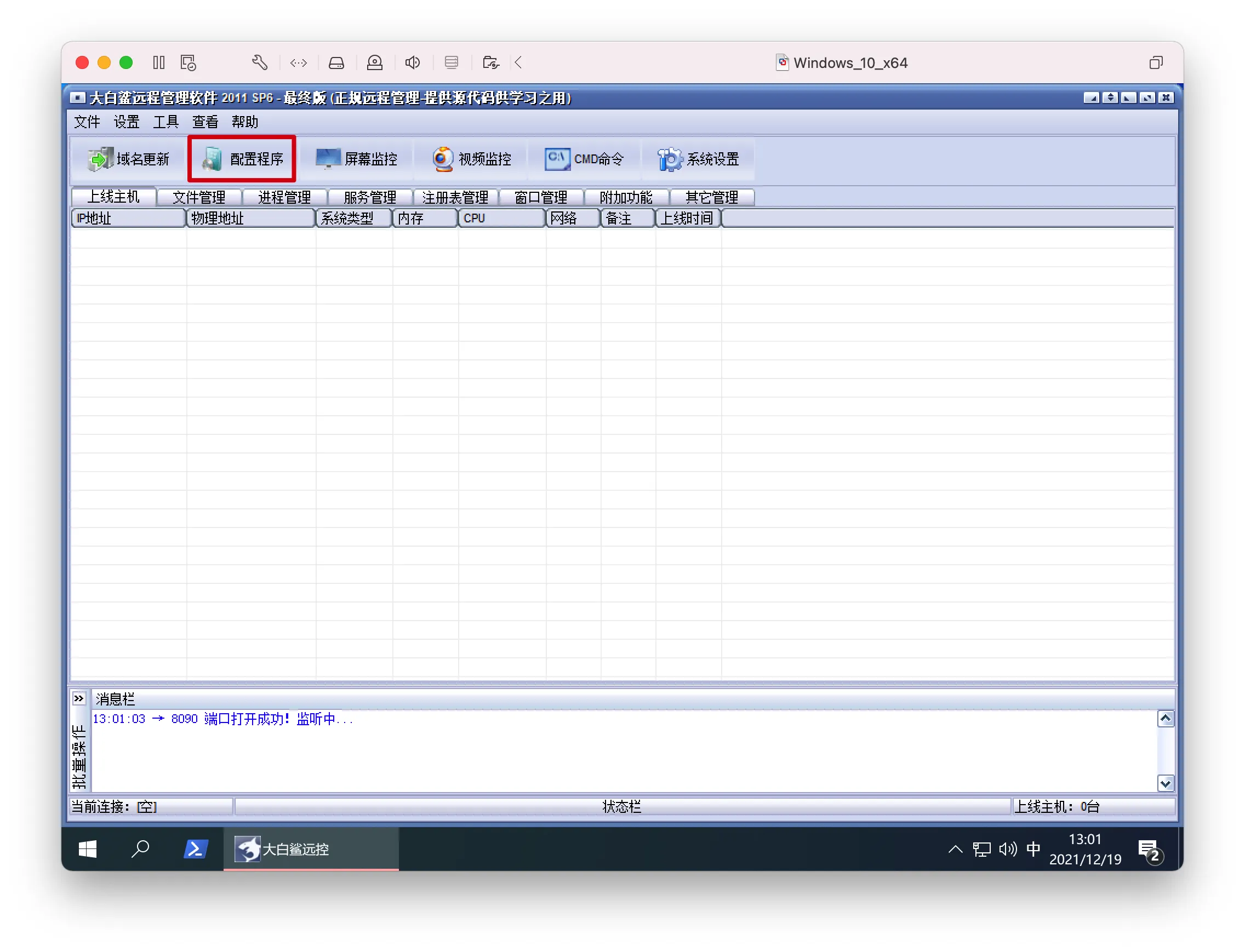The image size is (1245, 952).
Task: Click the 大白鲨远控 taskbar button
Action: [x=311, y=850]
